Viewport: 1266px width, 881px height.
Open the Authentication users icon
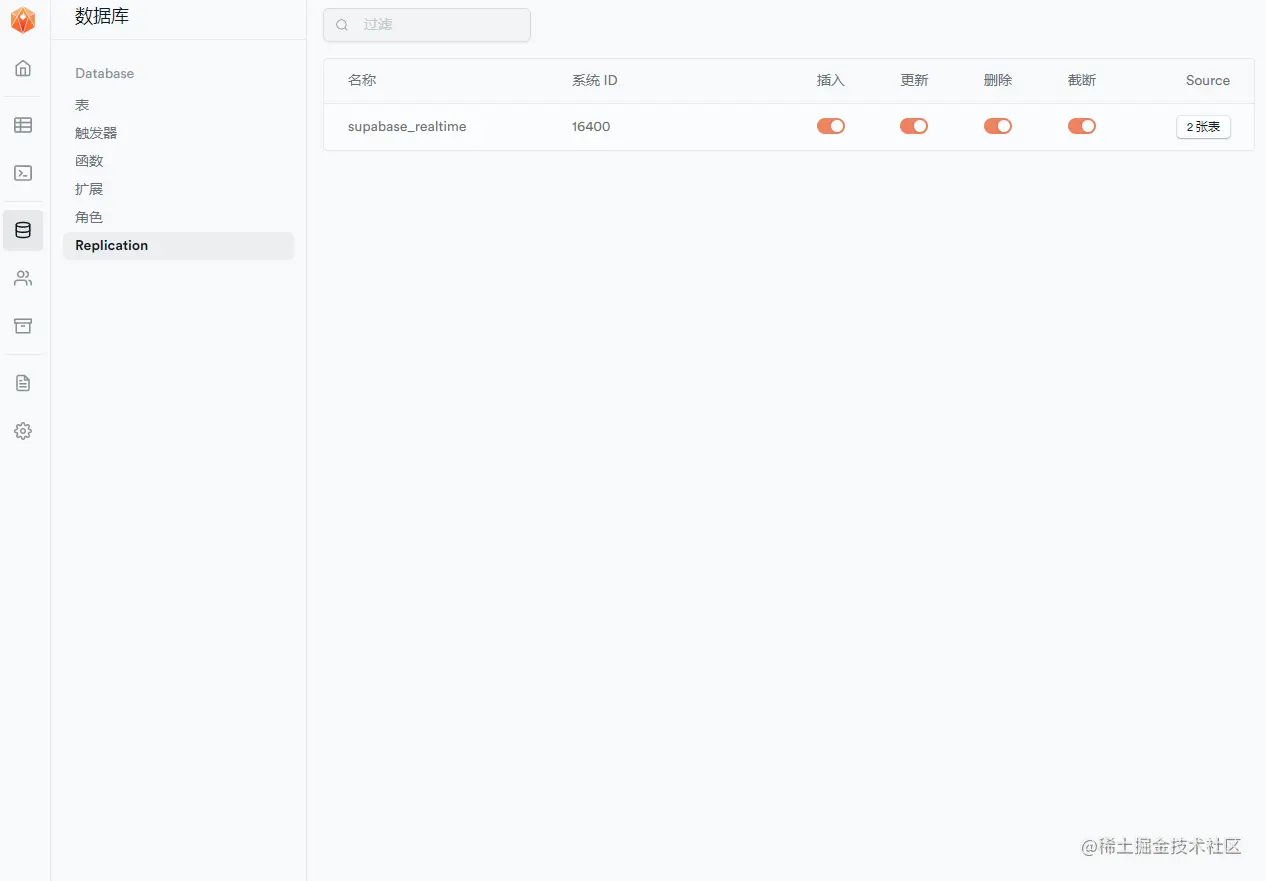(x=23, y=278)
